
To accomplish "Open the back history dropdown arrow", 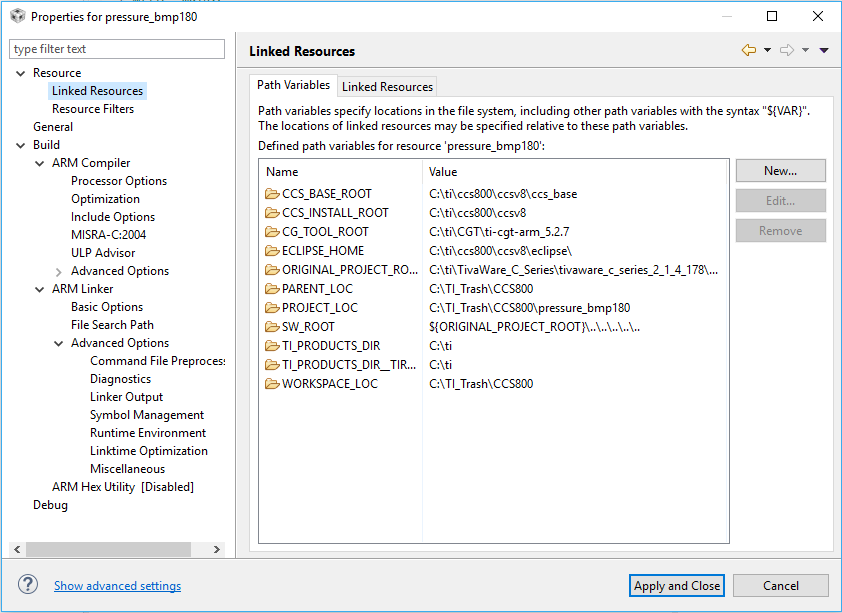I will 767,50.
